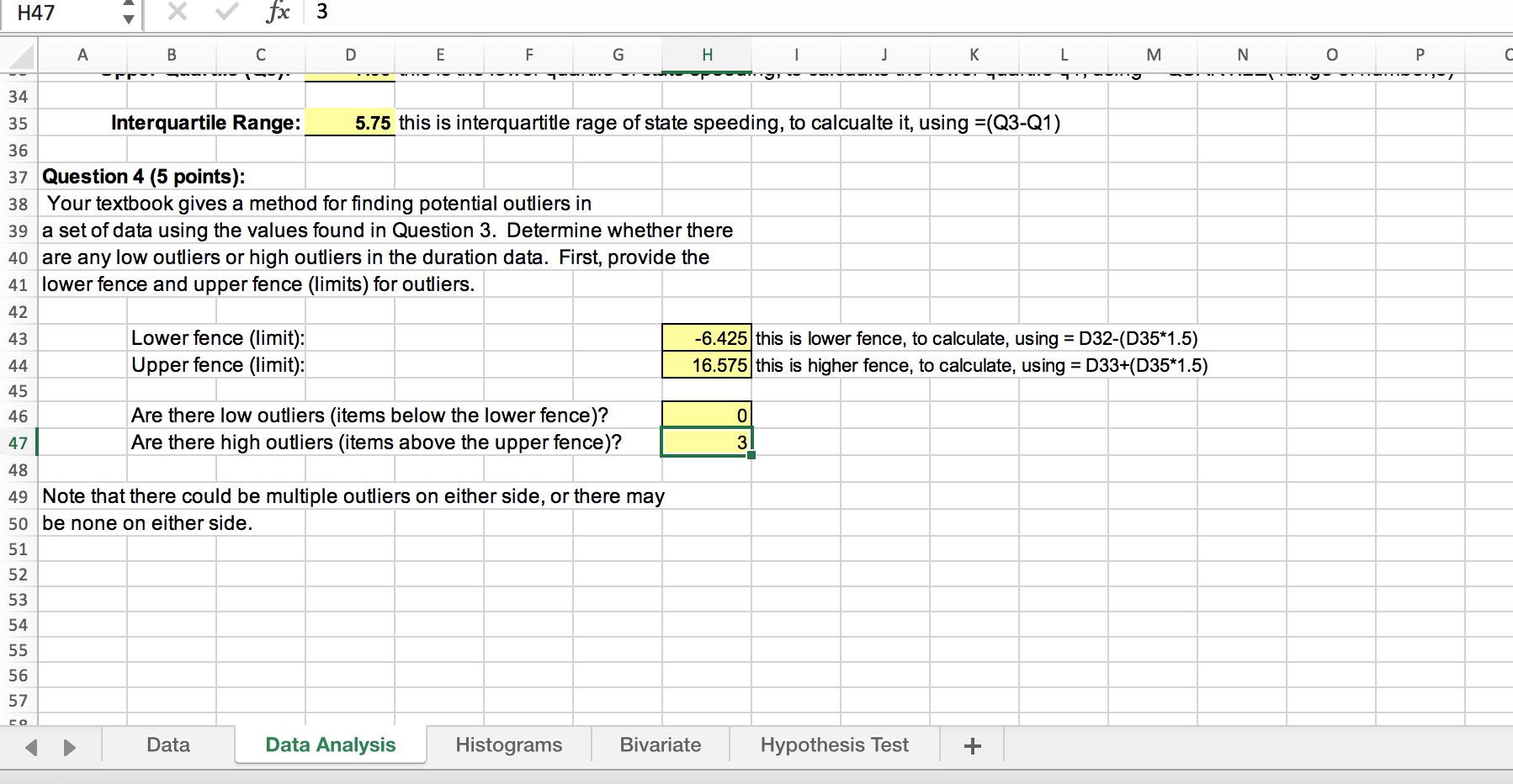Add a new sheet with plus button
This screenshot has height=784, width=1513.
click(x=973, y=746)
